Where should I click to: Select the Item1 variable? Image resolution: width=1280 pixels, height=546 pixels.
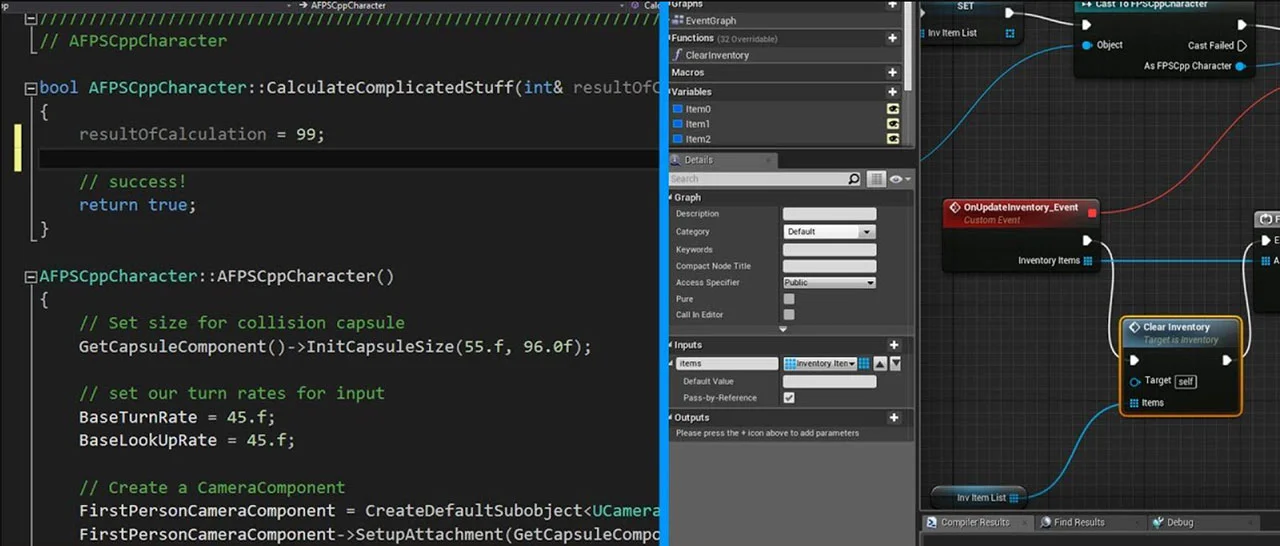[x=698, y=124]
